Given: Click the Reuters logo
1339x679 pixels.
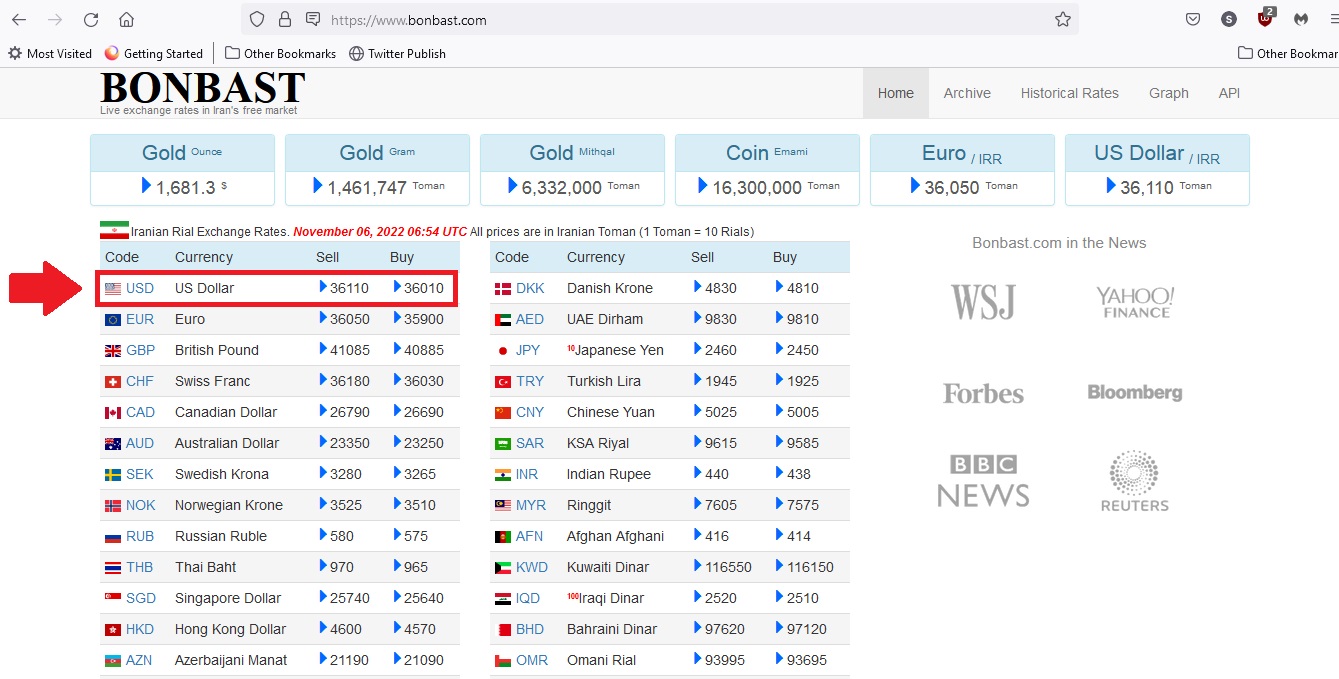Looking at the screenshot, I should (x=1135, y=481).
